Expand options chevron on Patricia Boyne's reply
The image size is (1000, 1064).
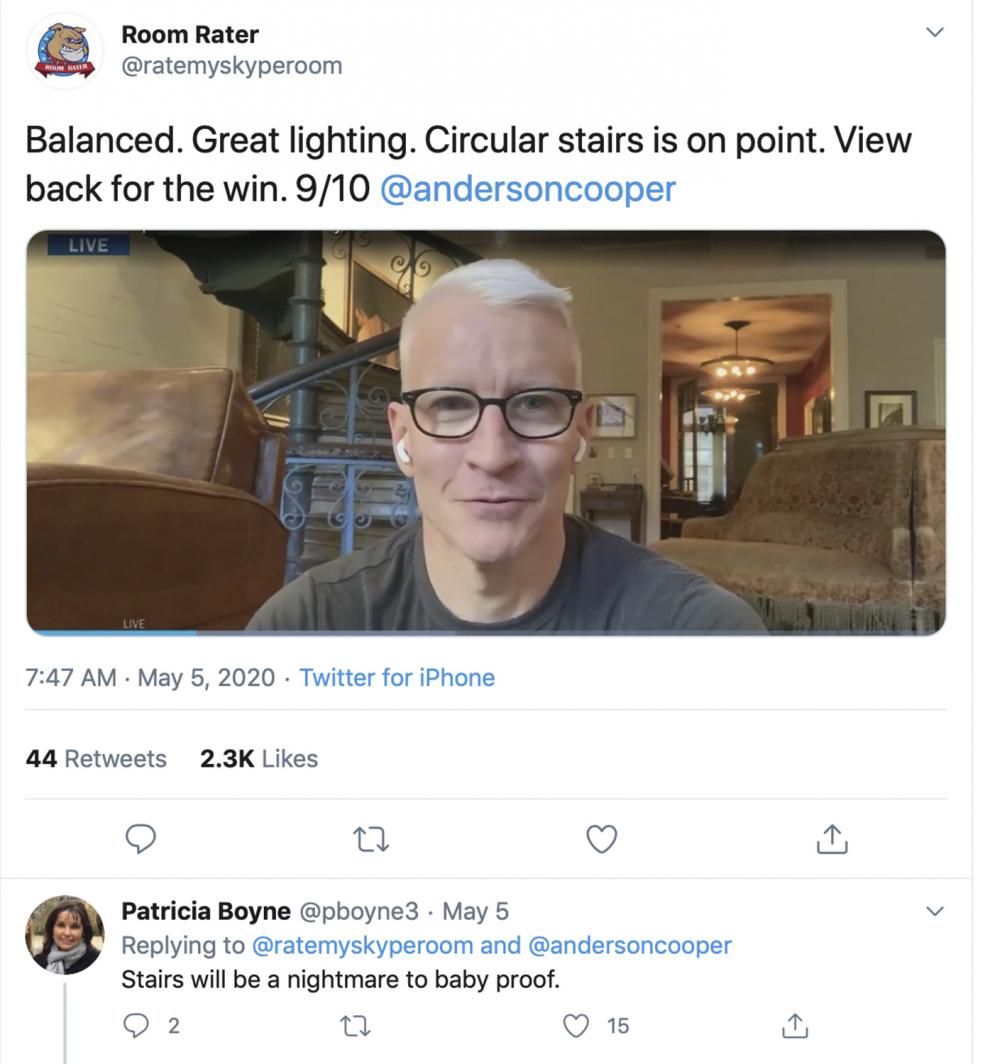pos(935,911)
